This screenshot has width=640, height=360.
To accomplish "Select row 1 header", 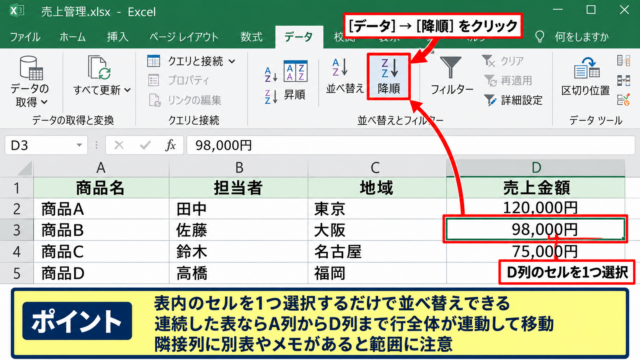I will point(16,188).
